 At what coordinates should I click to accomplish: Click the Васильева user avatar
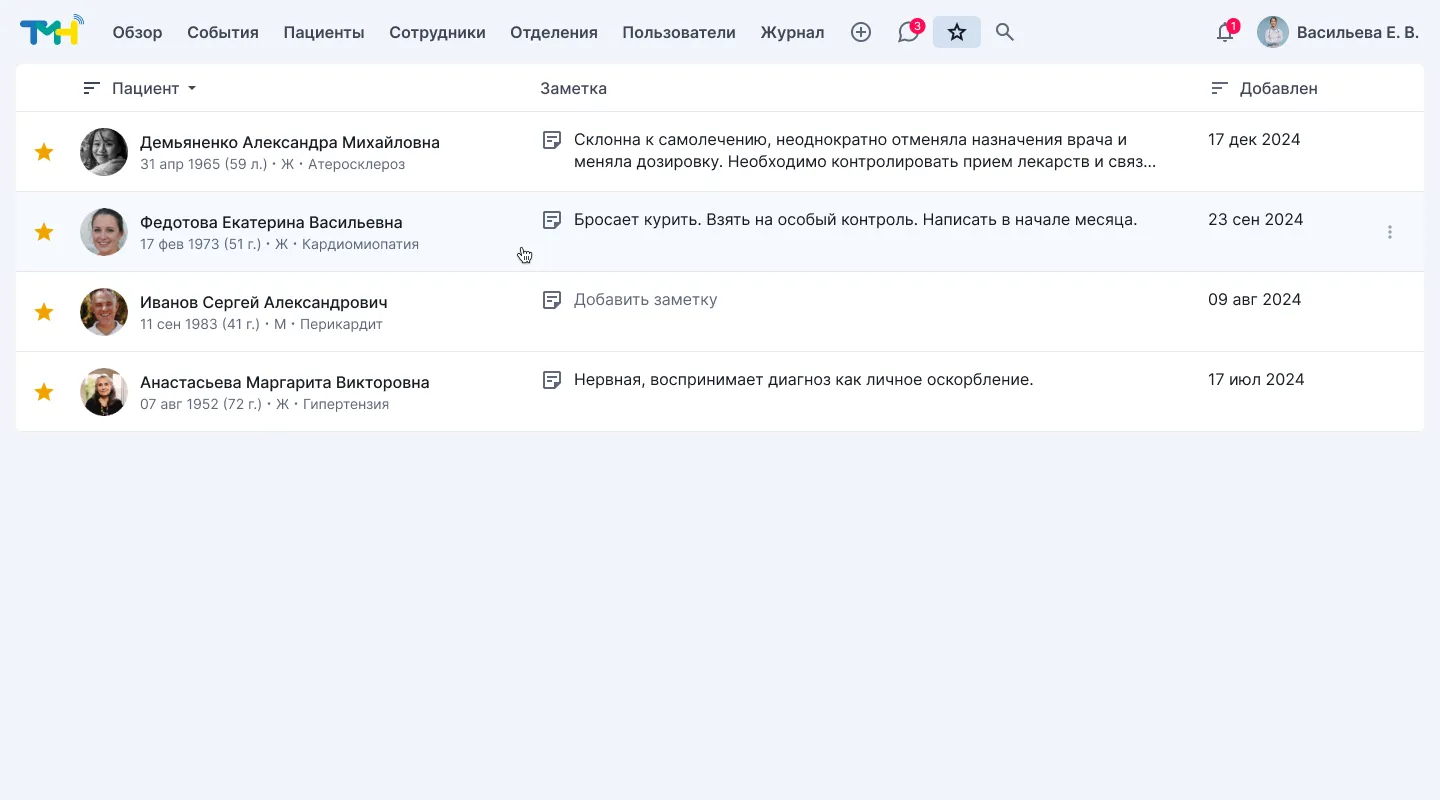[1273, 32]
